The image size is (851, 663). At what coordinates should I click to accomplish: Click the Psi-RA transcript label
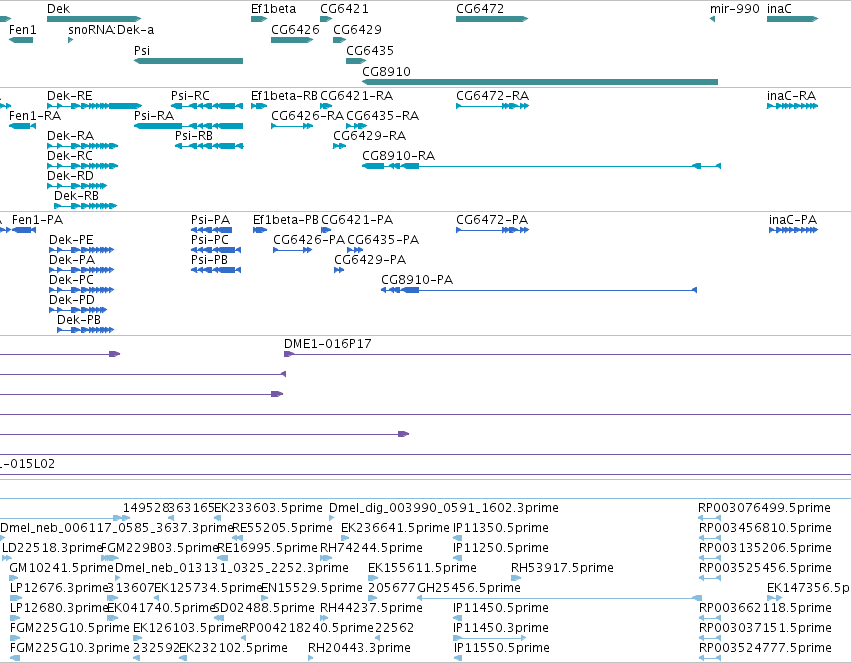[x=154, y=116]
